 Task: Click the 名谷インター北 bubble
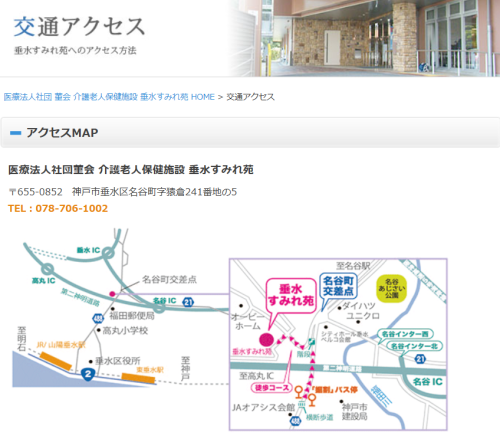tap(414, 346)
